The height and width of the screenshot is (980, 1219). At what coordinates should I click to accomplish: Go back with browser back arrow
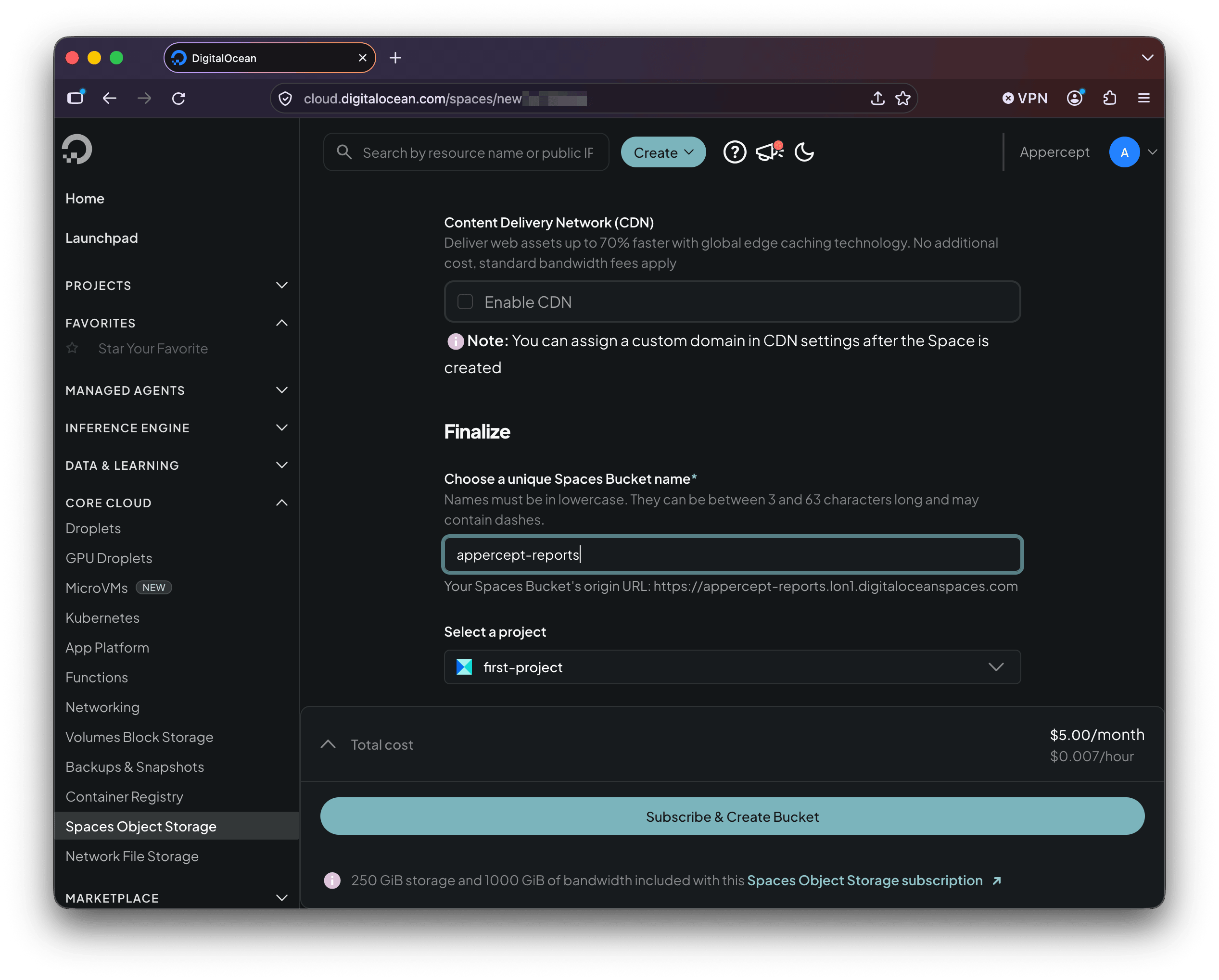click(x=110, y=99)
